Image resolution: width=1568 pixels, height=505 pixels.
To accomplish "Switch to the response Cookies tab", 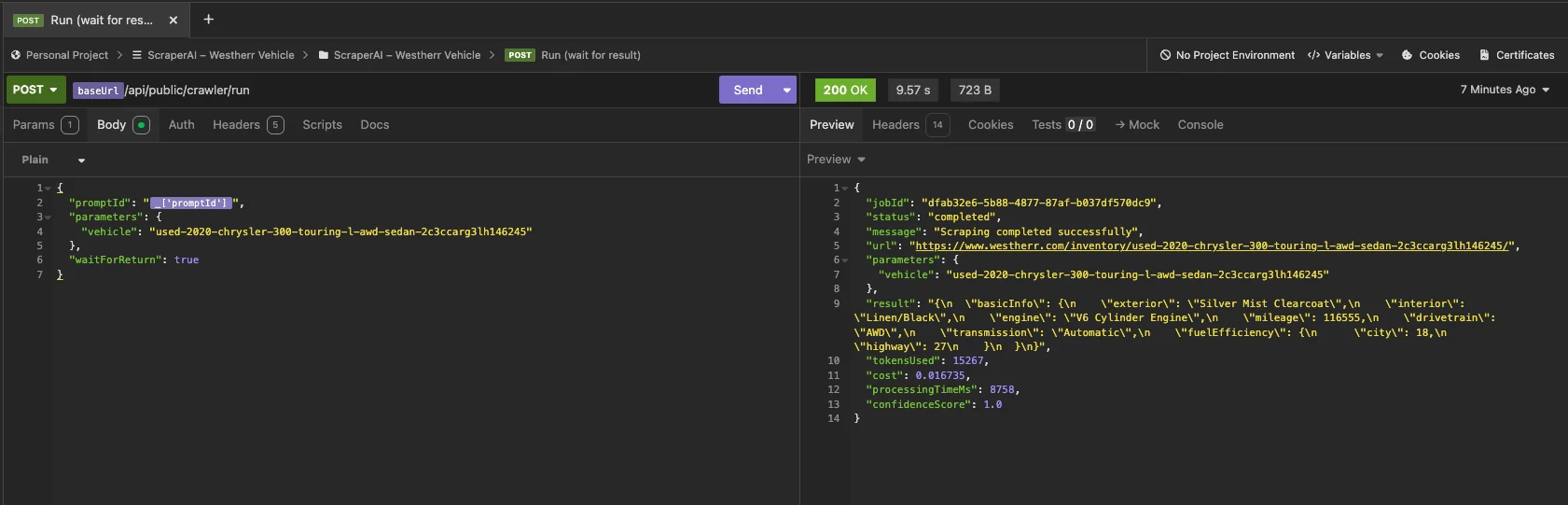I will 991,125.
